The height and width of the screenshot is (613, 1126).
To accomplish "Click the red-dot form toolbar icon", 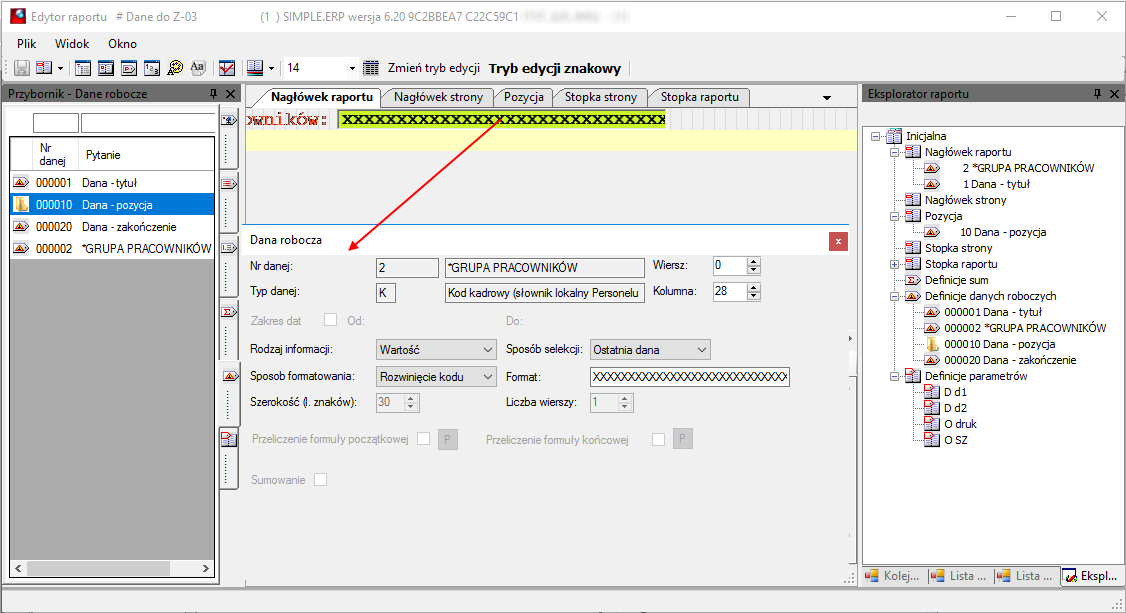I will click(106, 68).
